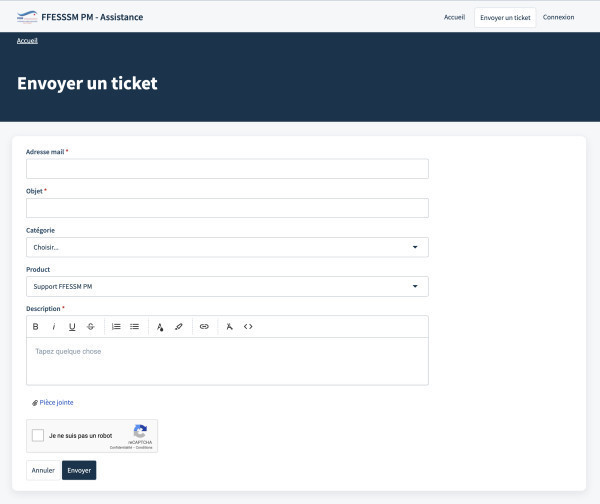This screenshot has width=600, height=504.
Task: Click the 'Envoyer un ticket' page heading
Action: [87, 83]
